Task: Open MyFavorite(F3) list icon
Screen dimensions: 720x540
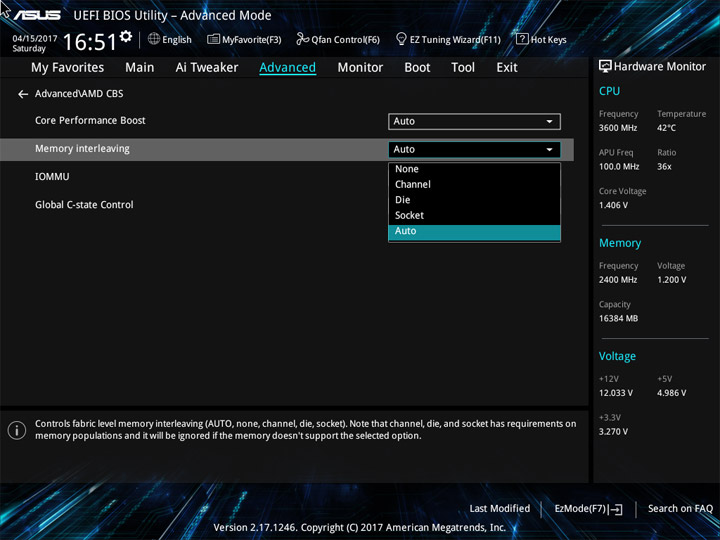Action: click(213, 39)
